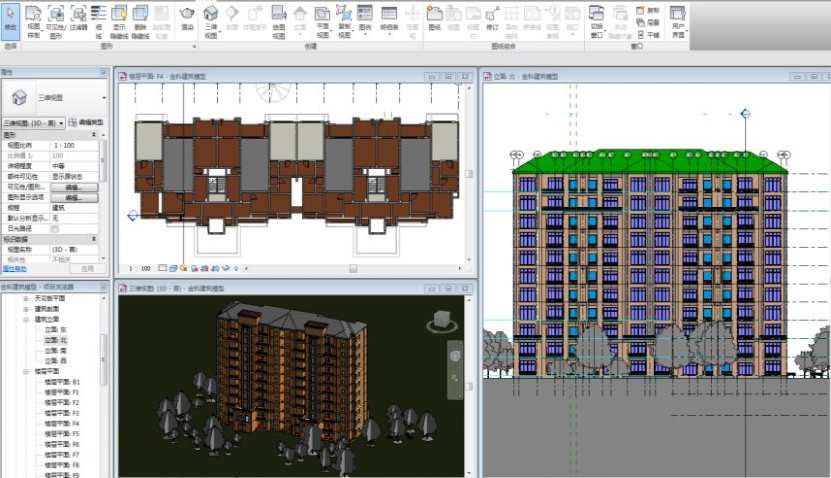The image size is (831, 478).
Task: Open floor plan 楼层平面: B1
Action: 62,382
